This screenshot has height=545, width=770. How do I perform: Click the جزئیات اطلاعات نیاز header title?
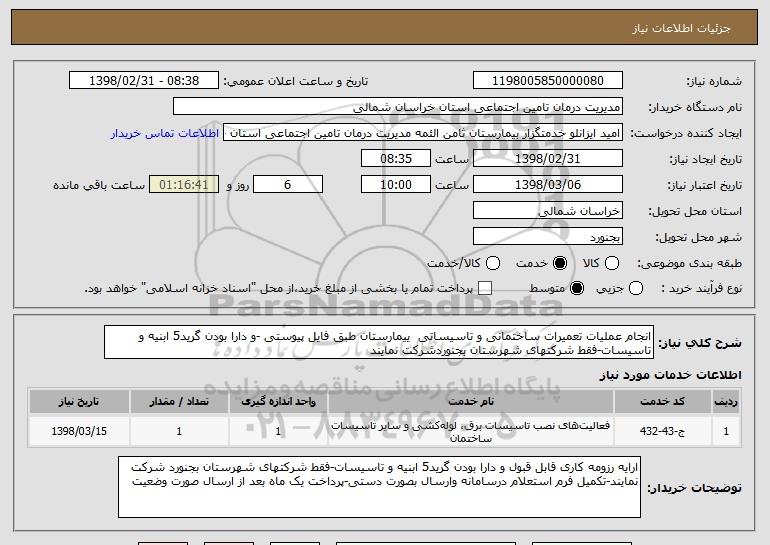(681, 28)
